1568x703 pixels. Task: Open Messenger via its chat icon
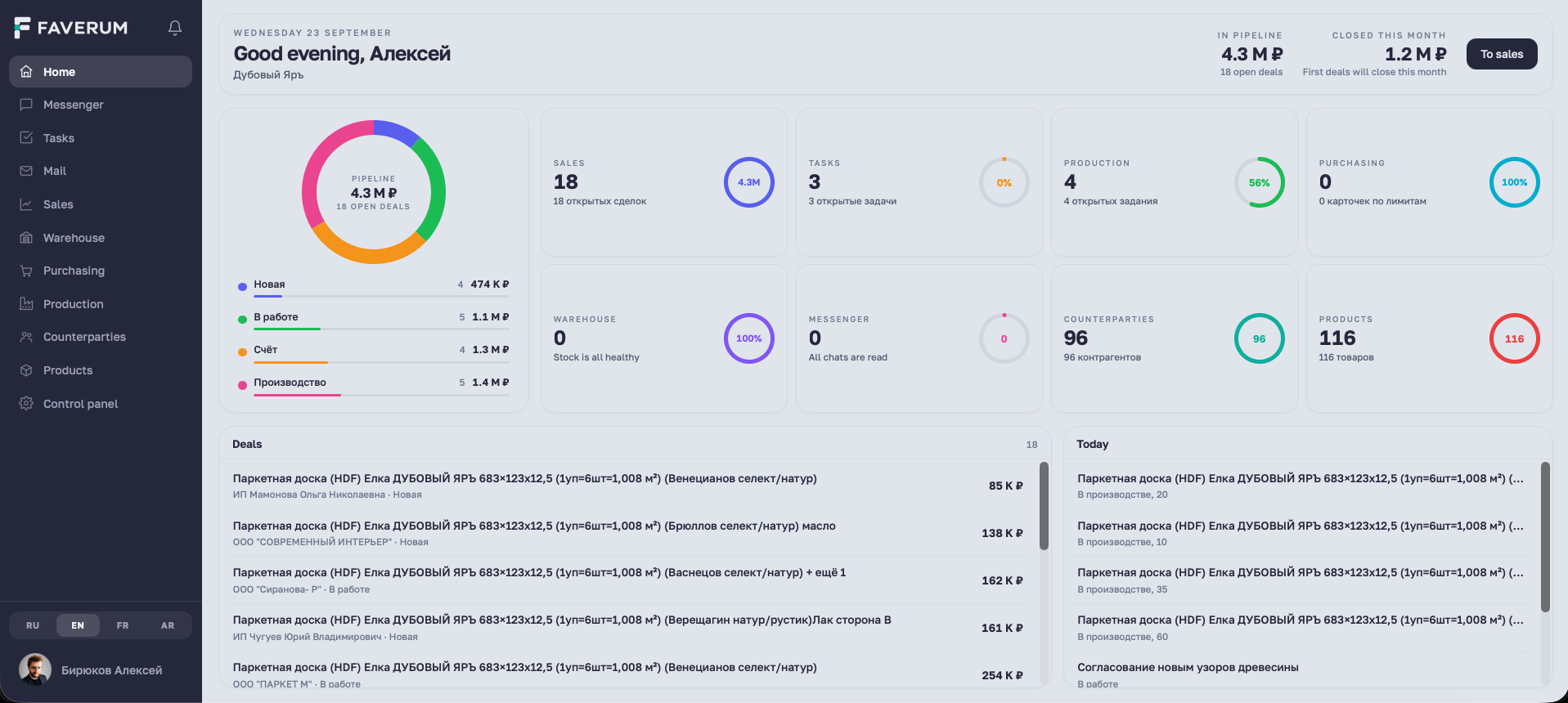26,105
